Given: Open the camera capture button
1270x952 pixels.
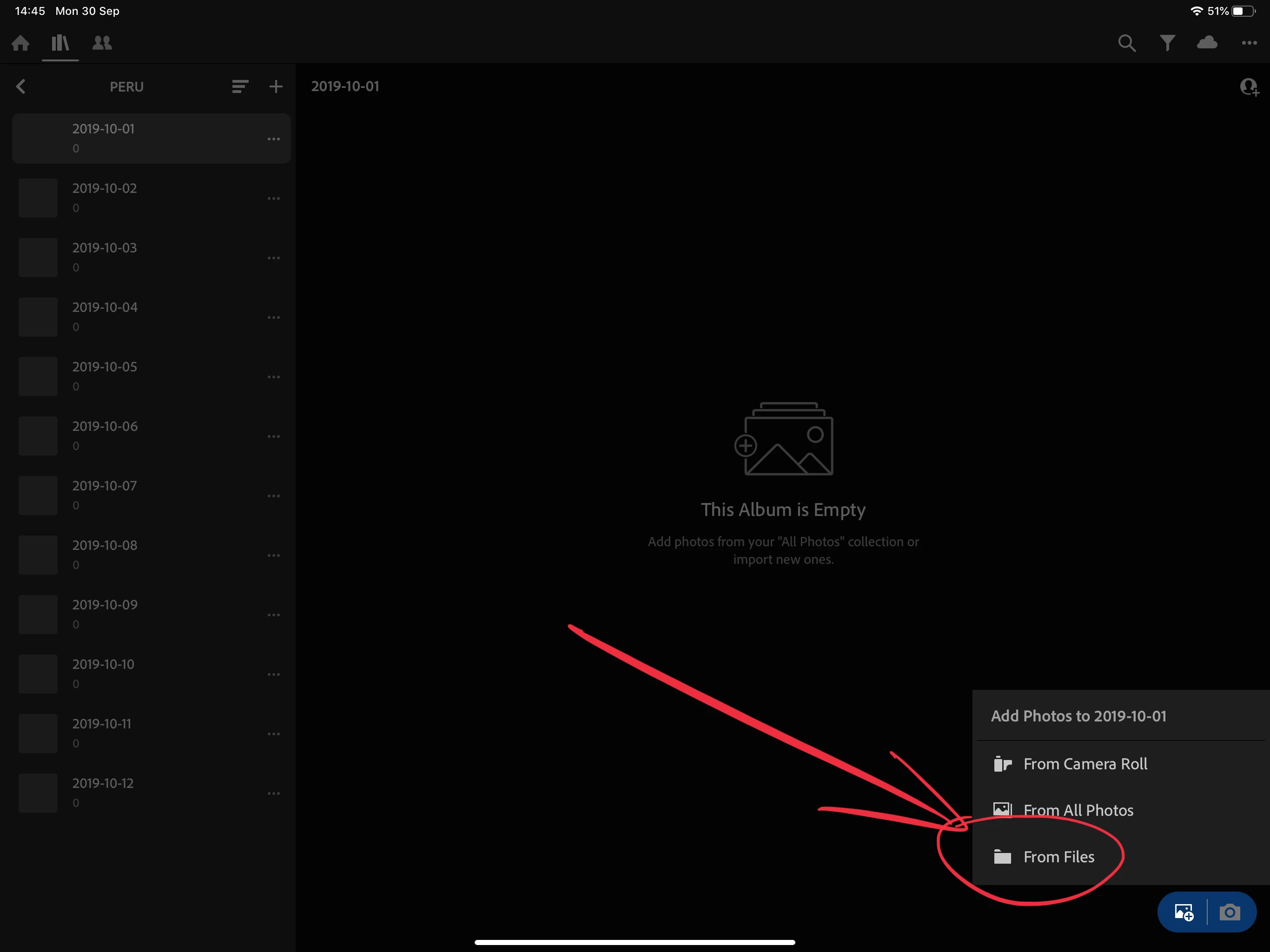Looking at the screenshot, I should coord(1230,912).
